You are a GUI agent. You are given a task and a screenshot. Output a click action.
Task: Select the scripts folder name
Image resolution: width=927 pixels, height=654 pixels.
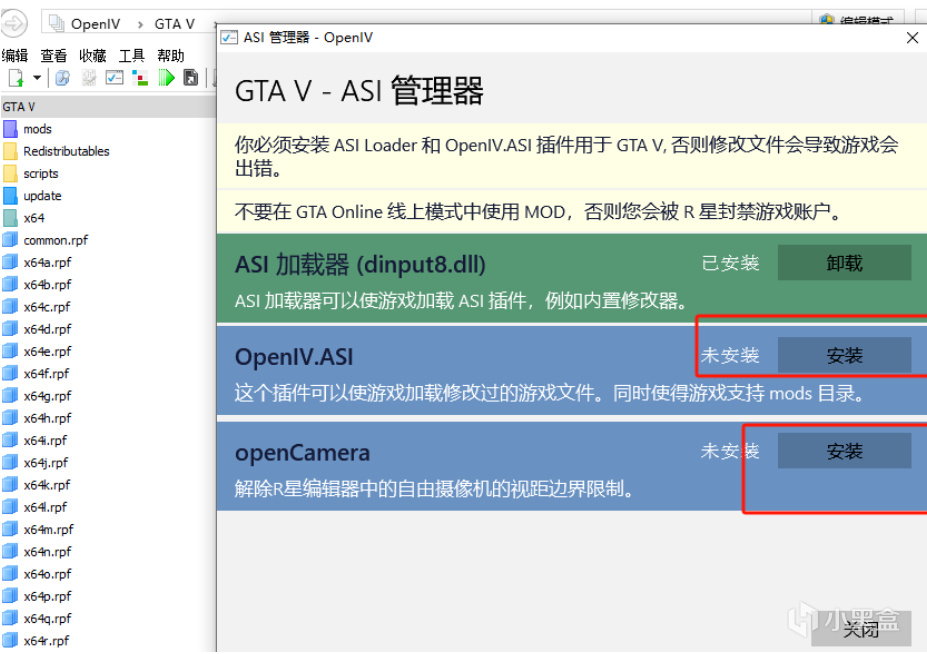coord(41,174)
